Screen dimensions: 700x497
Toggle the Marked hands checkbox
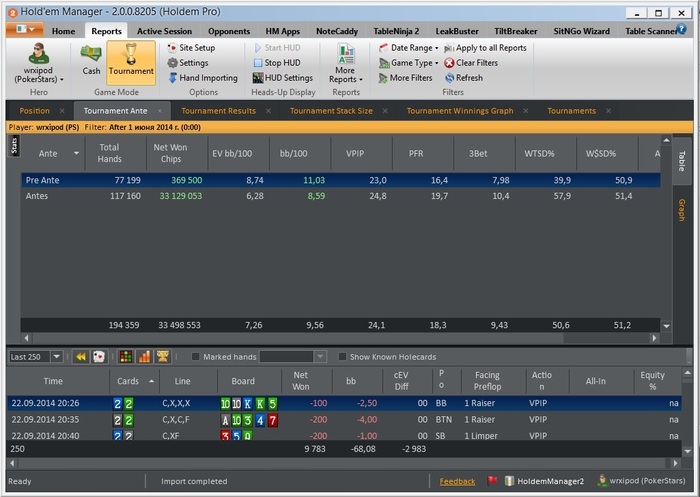pyautogui.click(x=195, y=357)
